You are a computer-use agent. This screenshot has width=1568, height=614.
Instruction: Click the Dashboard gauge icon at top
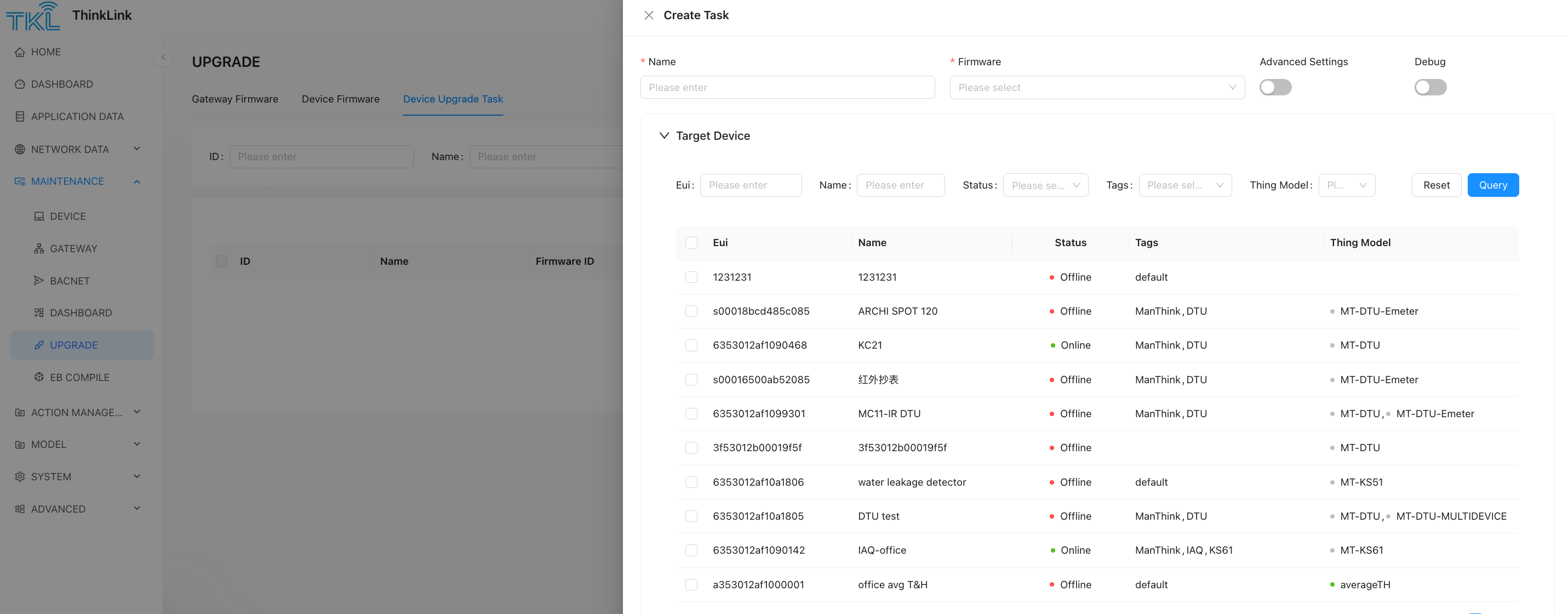20,84
